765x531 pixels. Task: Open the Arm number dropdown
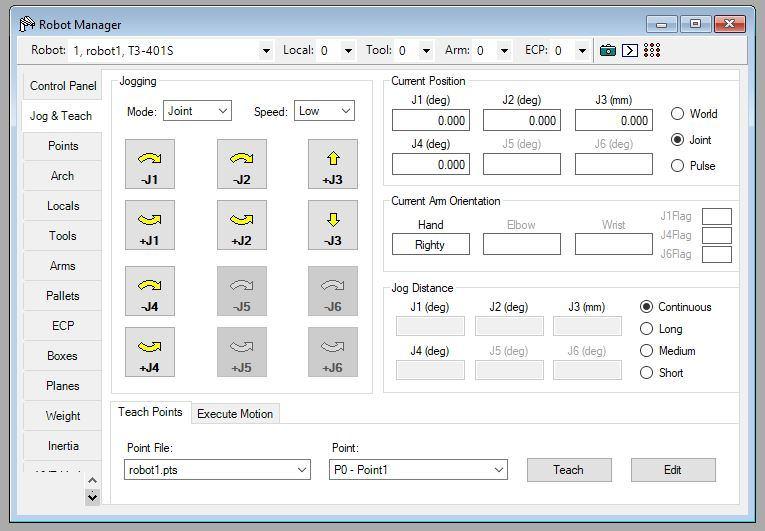(504, 50)
